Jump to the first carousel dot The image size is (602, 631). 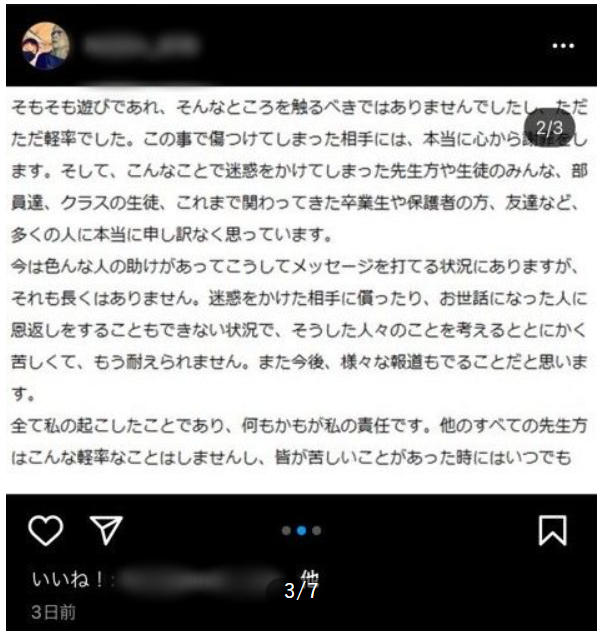(x=286, y=530)
